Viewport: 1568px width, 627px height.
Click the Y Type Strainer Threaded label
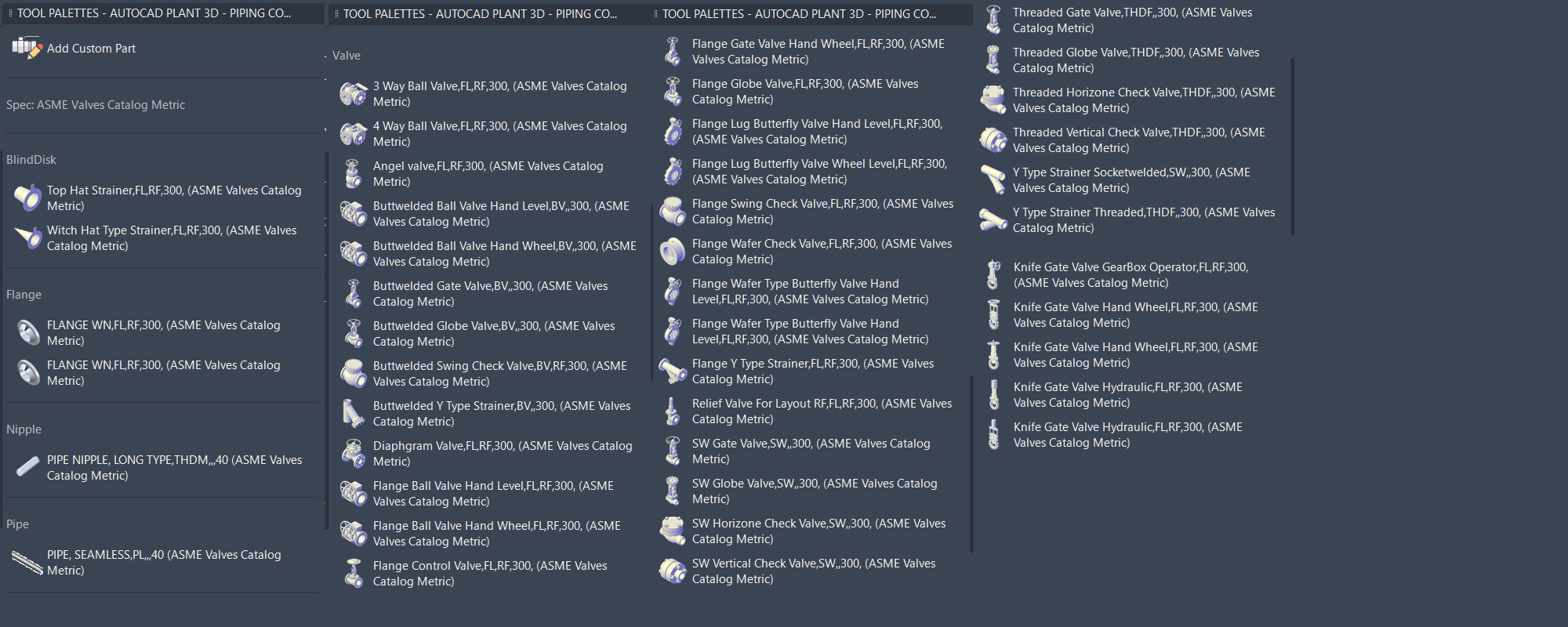click(x=1144, y=220)
